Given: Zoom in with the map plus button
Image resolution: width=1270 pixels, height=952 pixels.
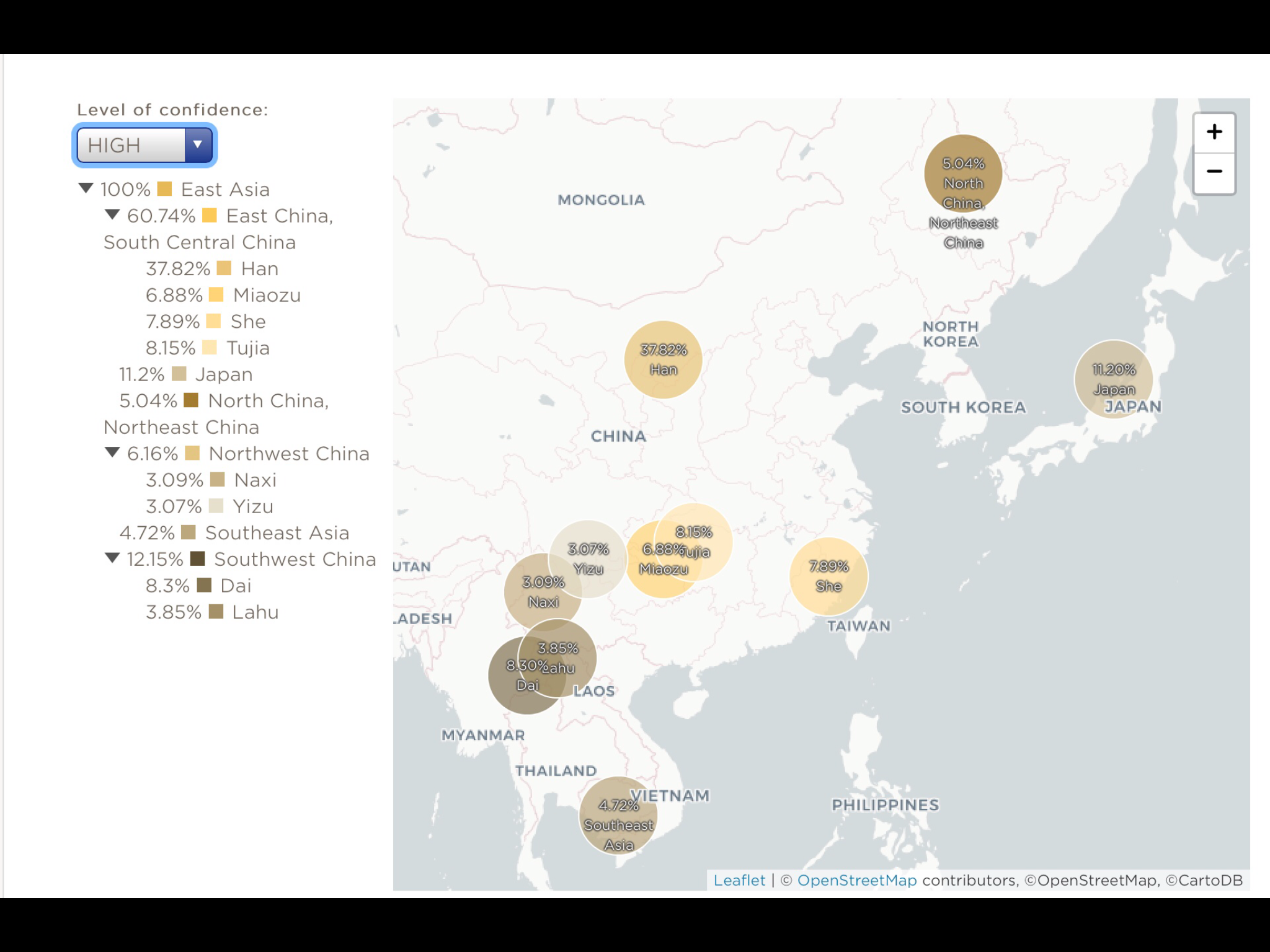Looking at the screenshot, I should (1214, 132).
